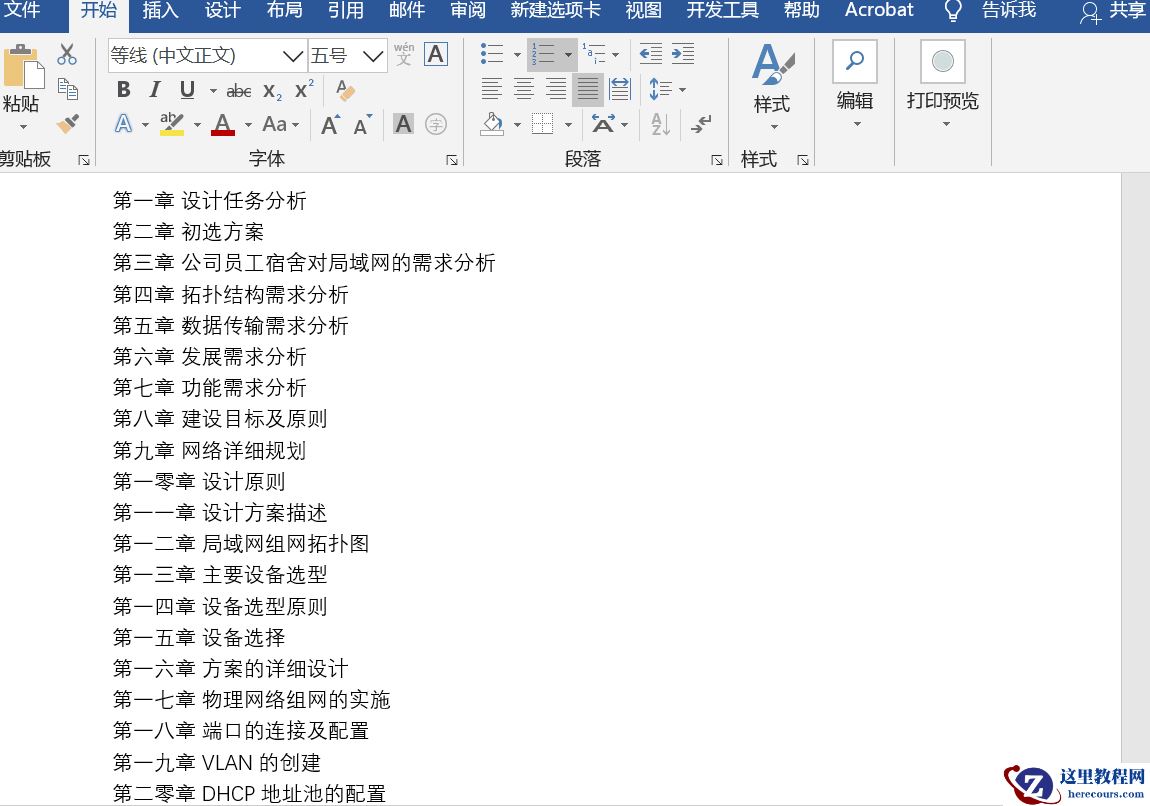The image size is (1150, 806).
Task: Apply yellow text highlight
Action: point(172,124)
